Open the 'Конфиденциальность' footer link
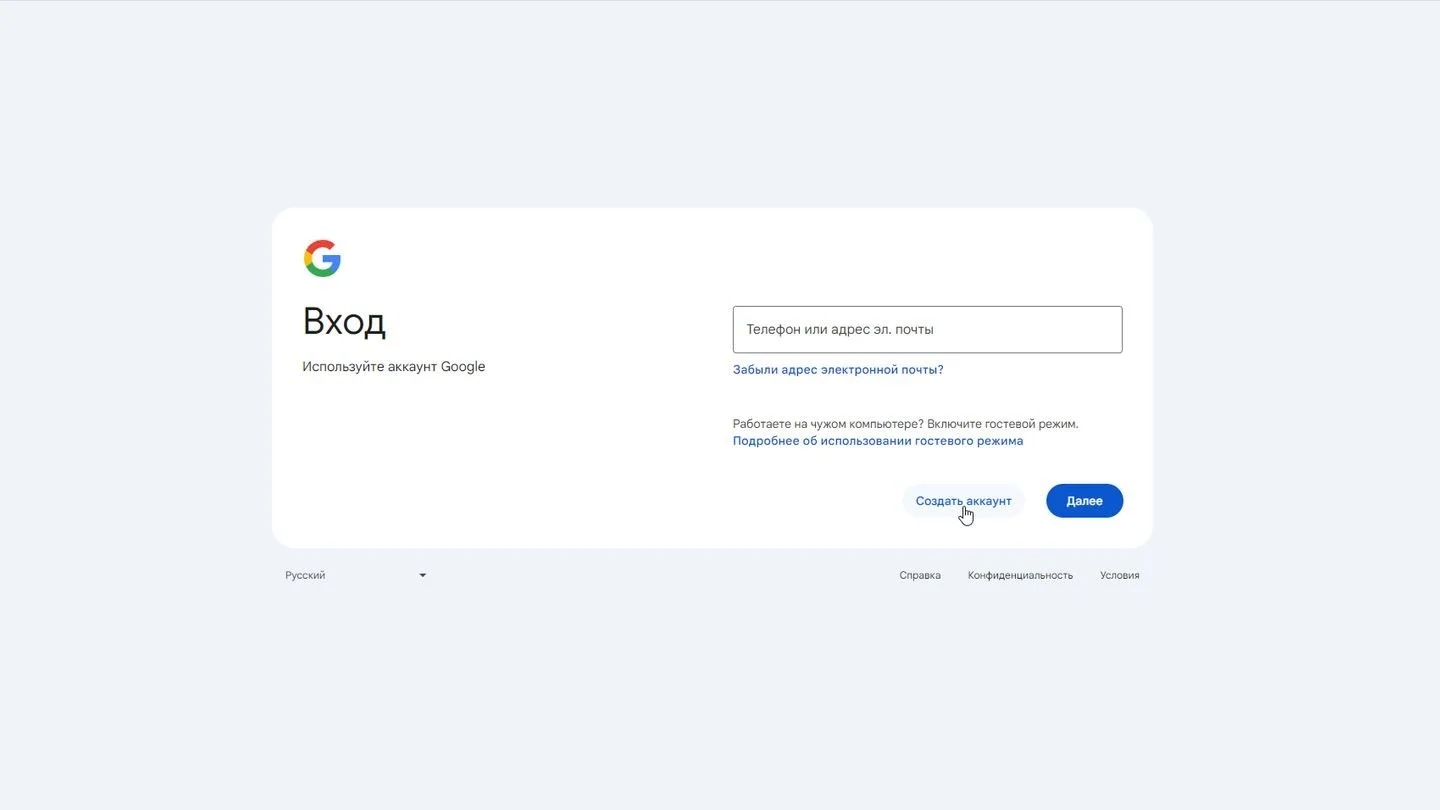 [1020, 575]
